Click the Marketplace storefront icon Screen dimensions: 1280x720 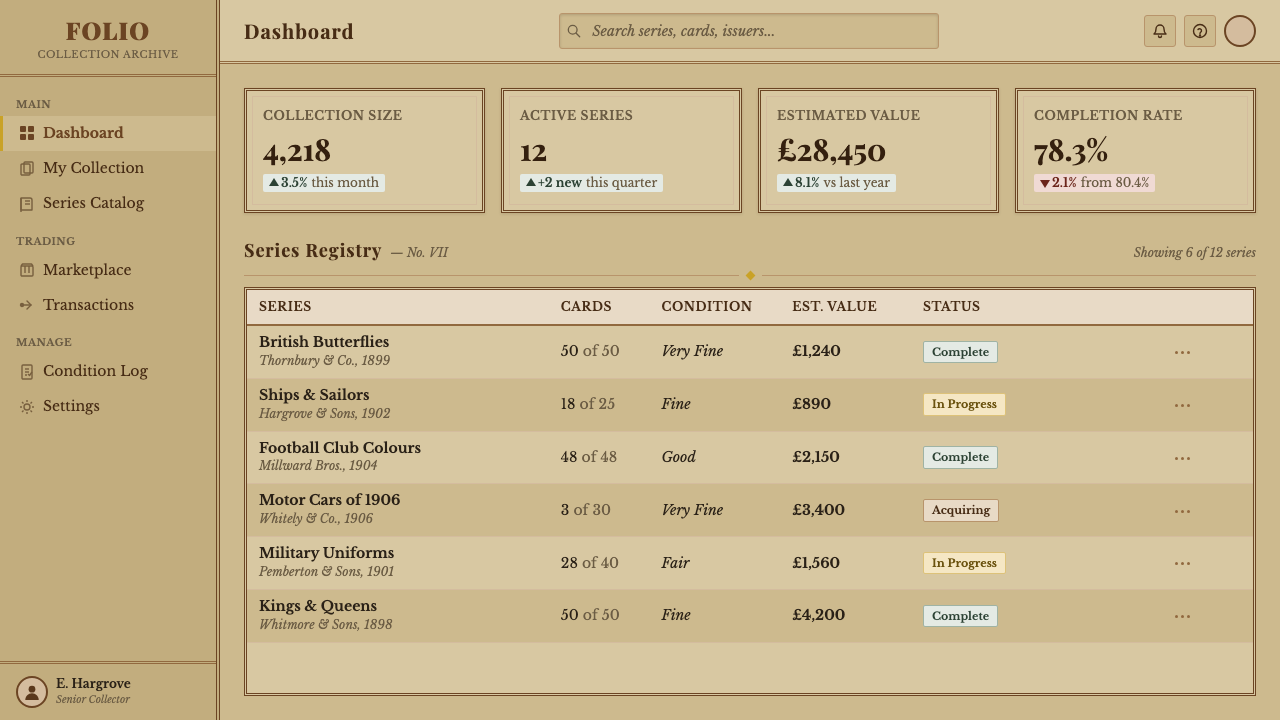point(27,270)
